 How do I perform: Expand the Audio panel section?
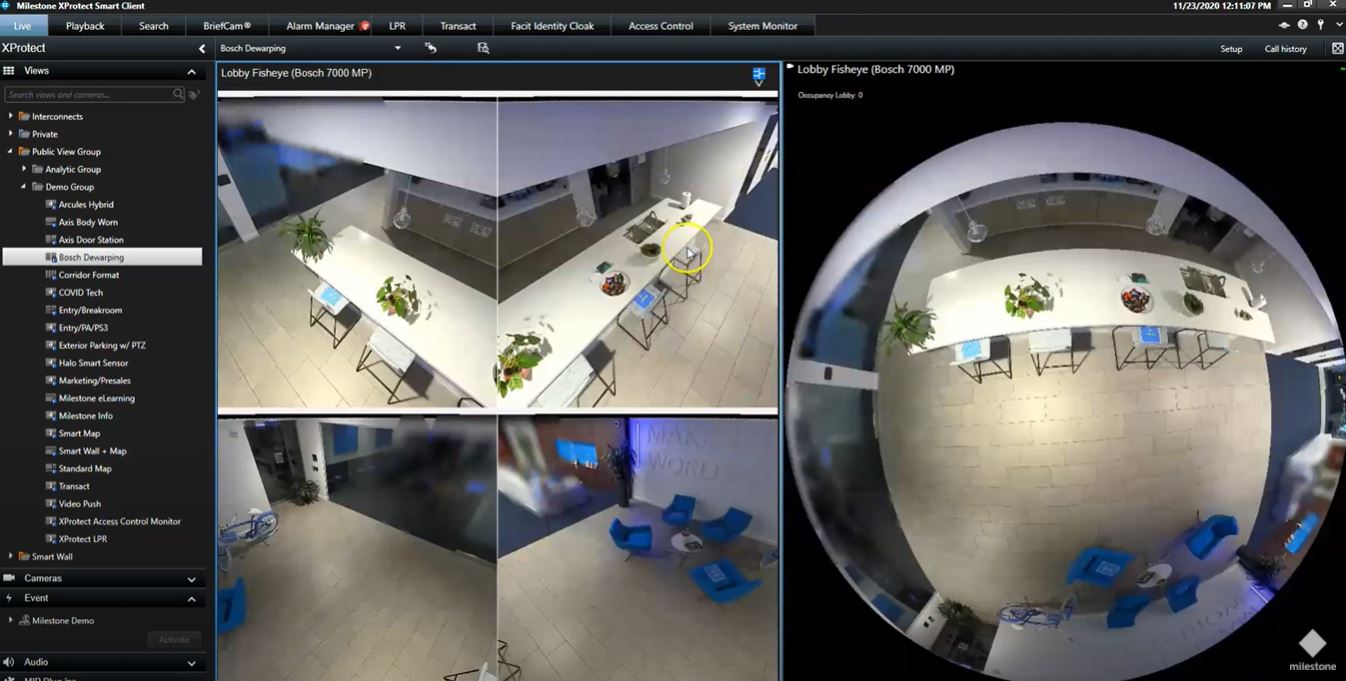coord(191,663)
